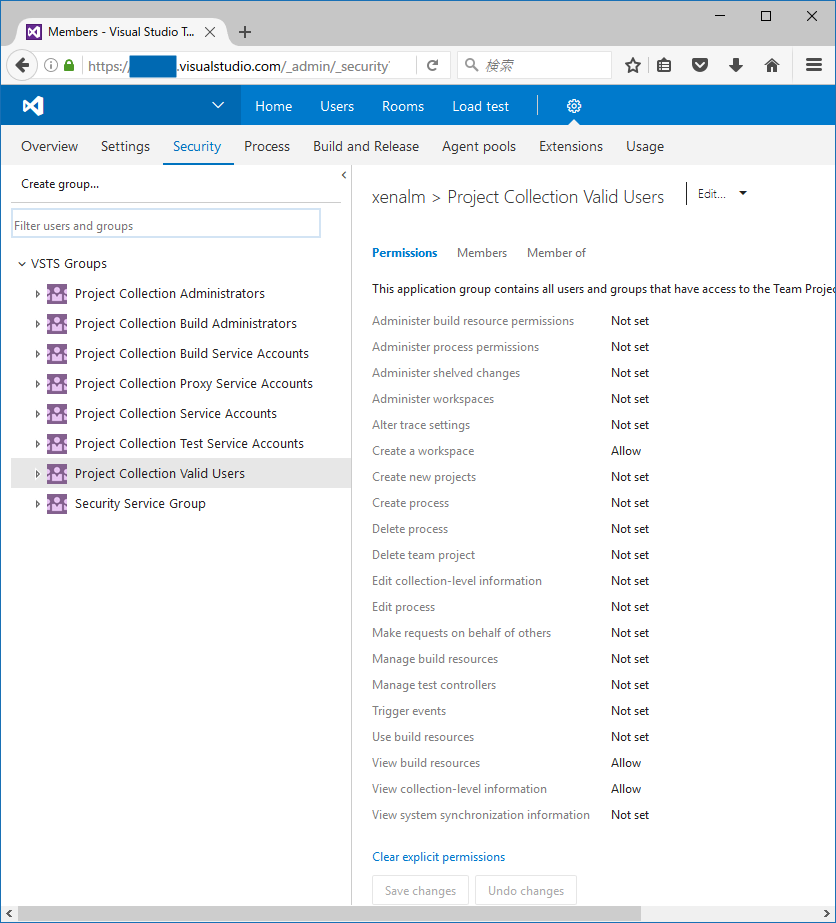
Task: Switch to the Extensions tab
Action: (570, 146)
